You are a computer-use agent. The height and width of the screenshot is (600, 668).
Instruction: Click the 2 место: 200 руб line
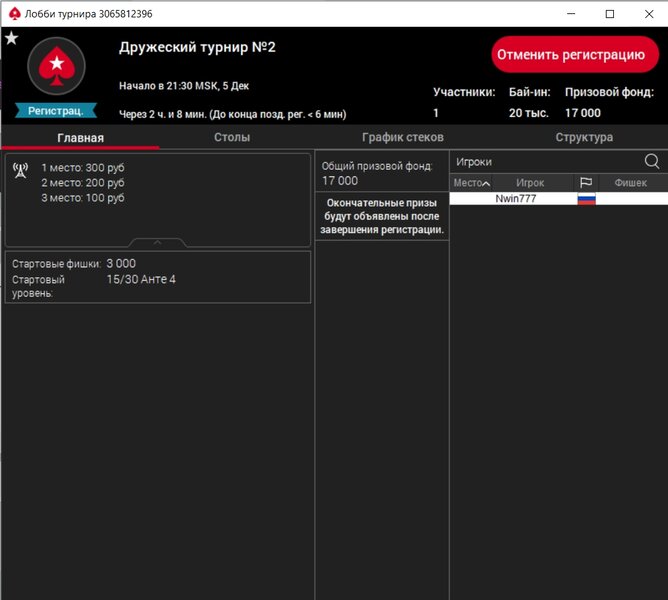tap(83, 182)
